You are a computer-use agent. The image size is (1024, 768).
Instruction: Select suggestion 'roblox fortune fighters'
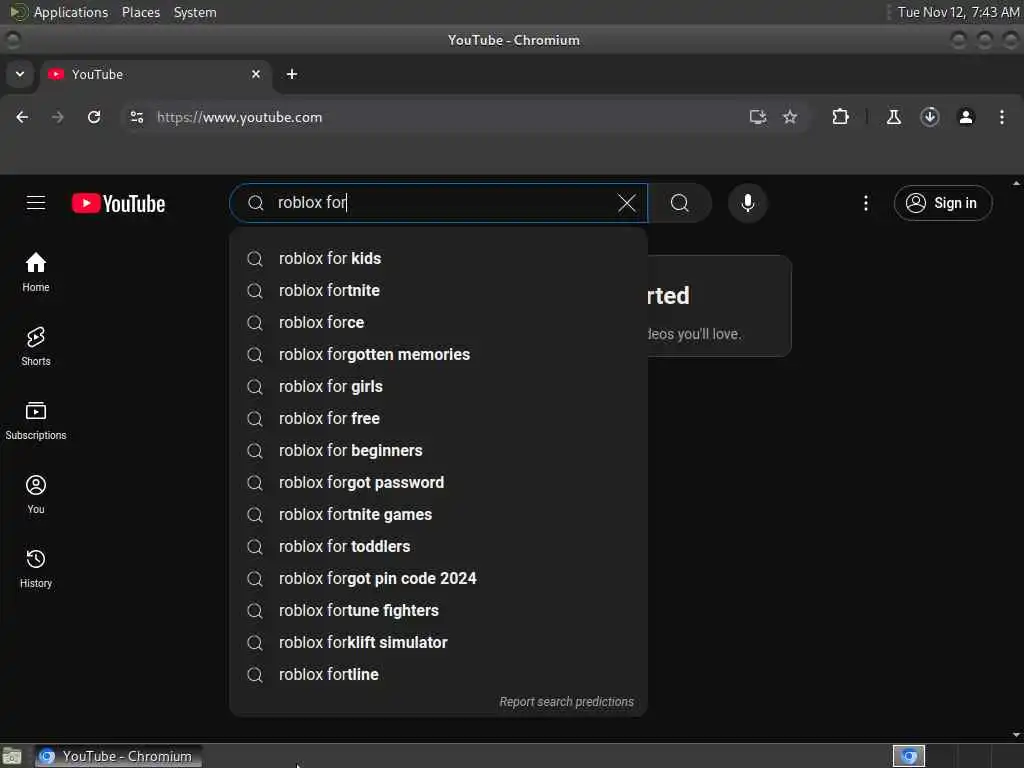[x=438, y=611]
